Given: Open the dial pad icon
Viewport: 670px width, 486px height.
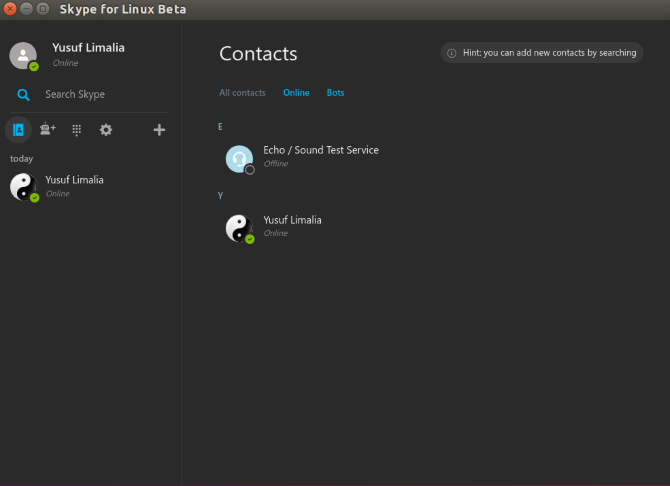Looking at the screenshot, I should coord(76,130).
